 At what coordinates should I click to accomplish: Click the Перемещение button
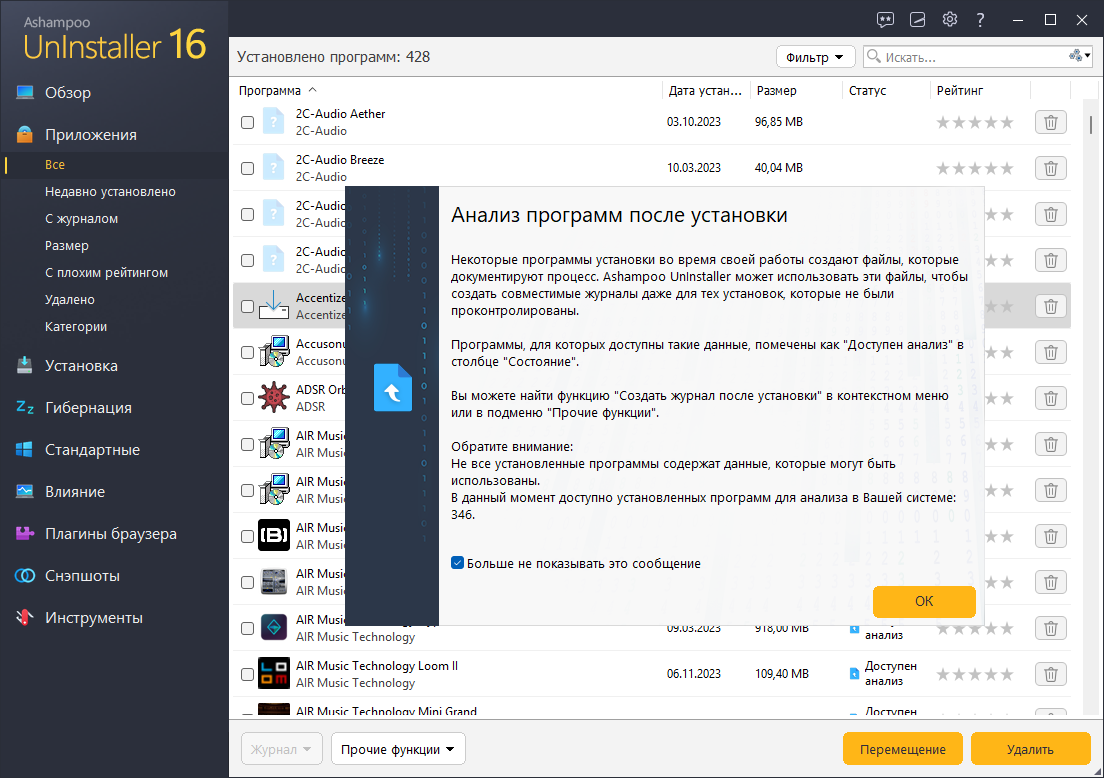[x=903, y=749]
